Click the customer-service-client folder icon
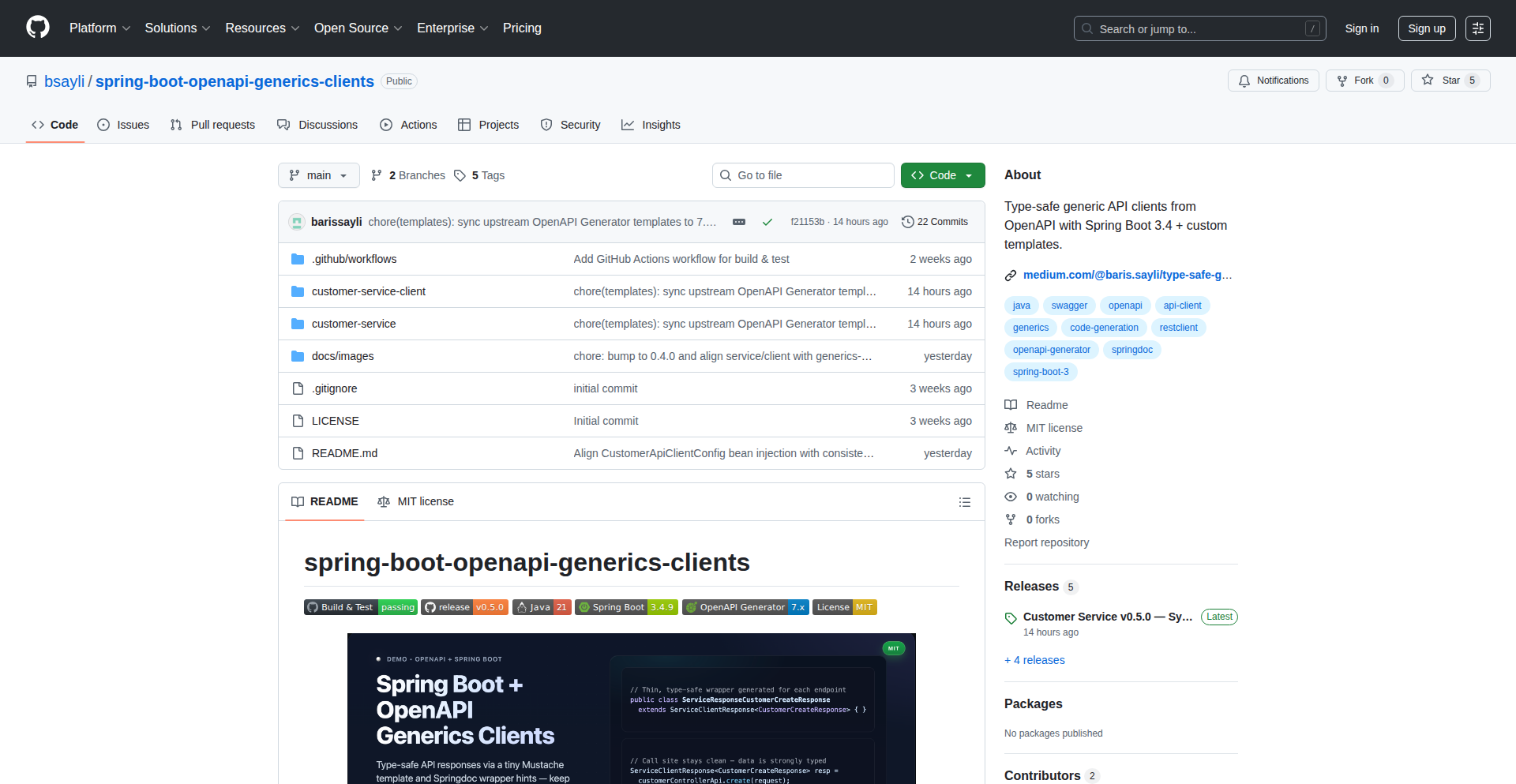1516x784 pixels. [x=298, y=291]
